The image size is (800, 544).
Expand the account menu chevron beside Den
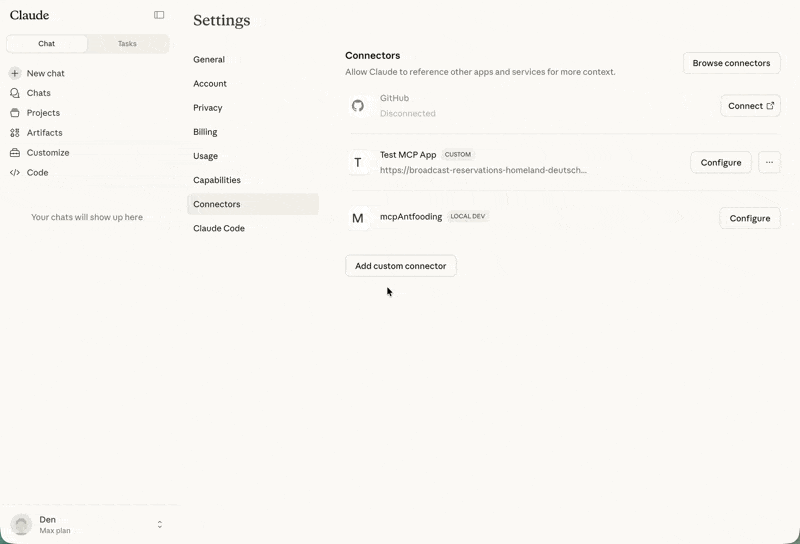(160, 524)
